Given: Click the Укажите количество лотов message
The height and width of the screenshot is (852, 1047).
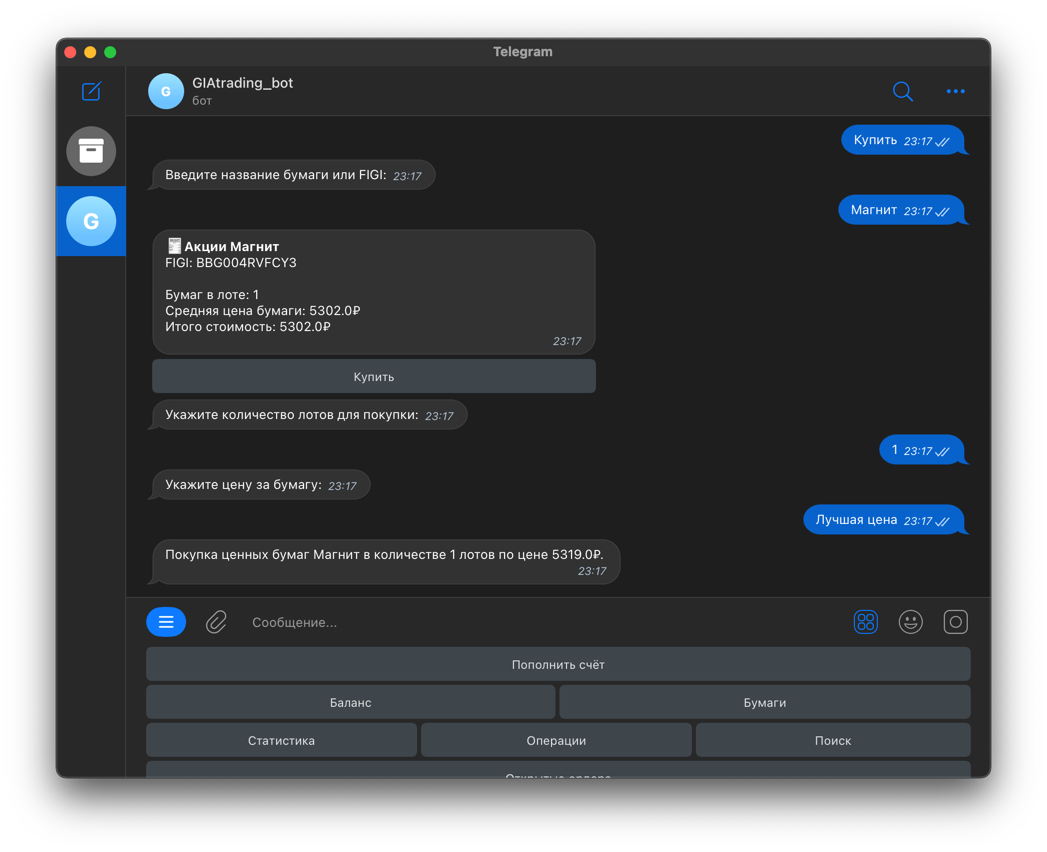Looking at the screenshot, I should tap(310, 415).
